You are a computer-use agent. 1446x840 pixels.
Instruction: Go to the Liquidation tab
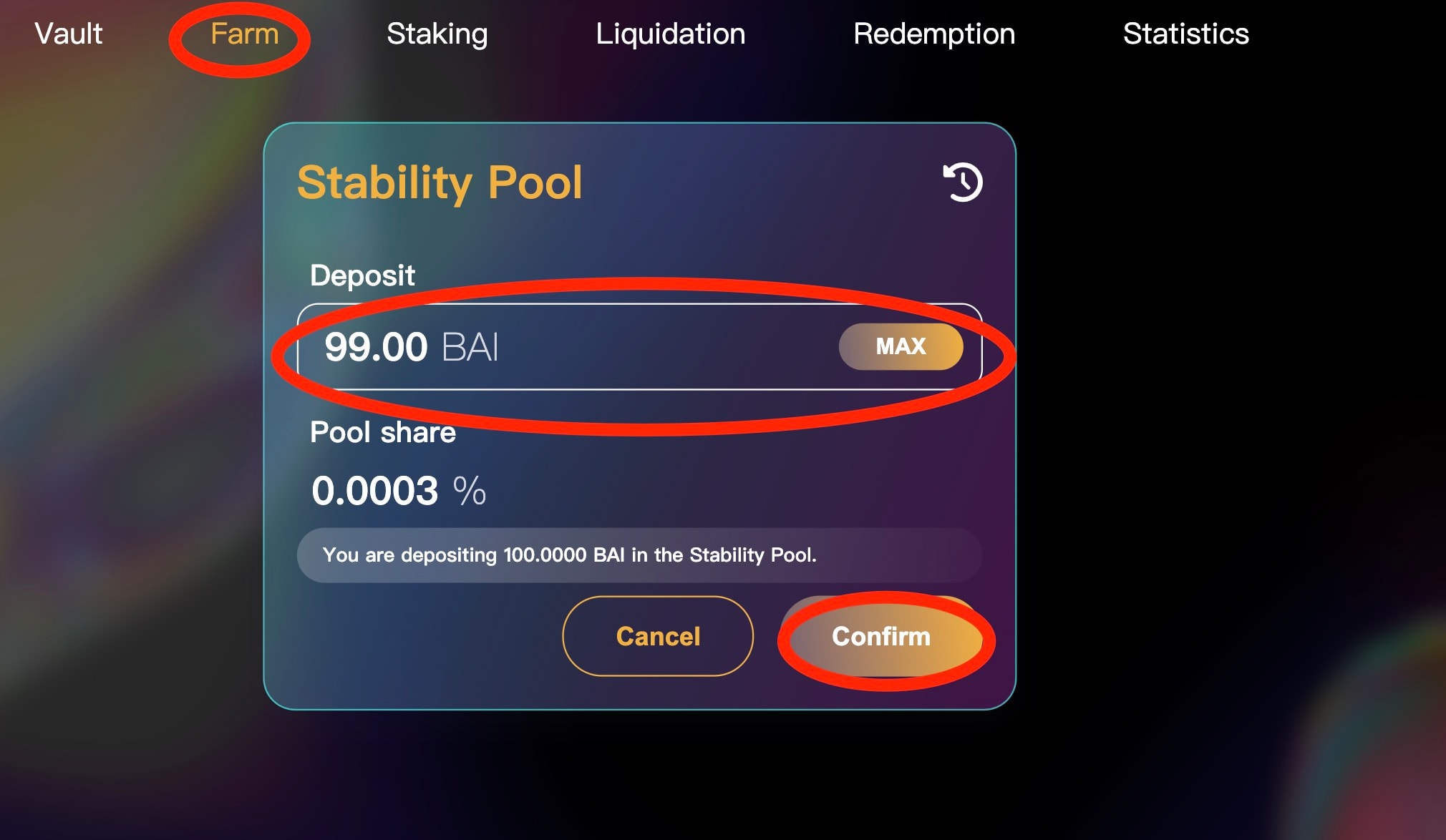pos(670,34)
